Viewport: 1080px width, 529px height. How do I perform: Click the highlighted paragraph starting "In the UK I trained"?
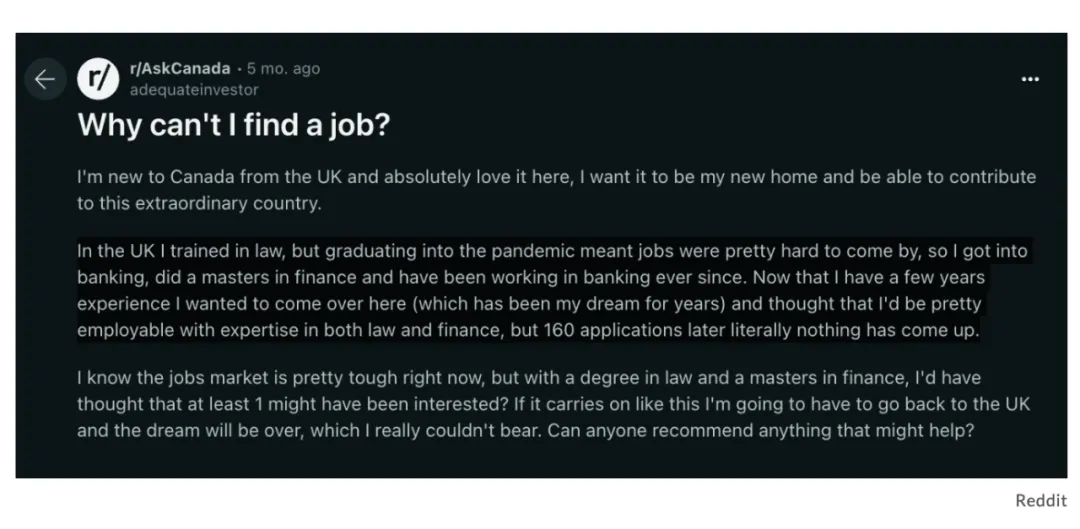point(552,291)
